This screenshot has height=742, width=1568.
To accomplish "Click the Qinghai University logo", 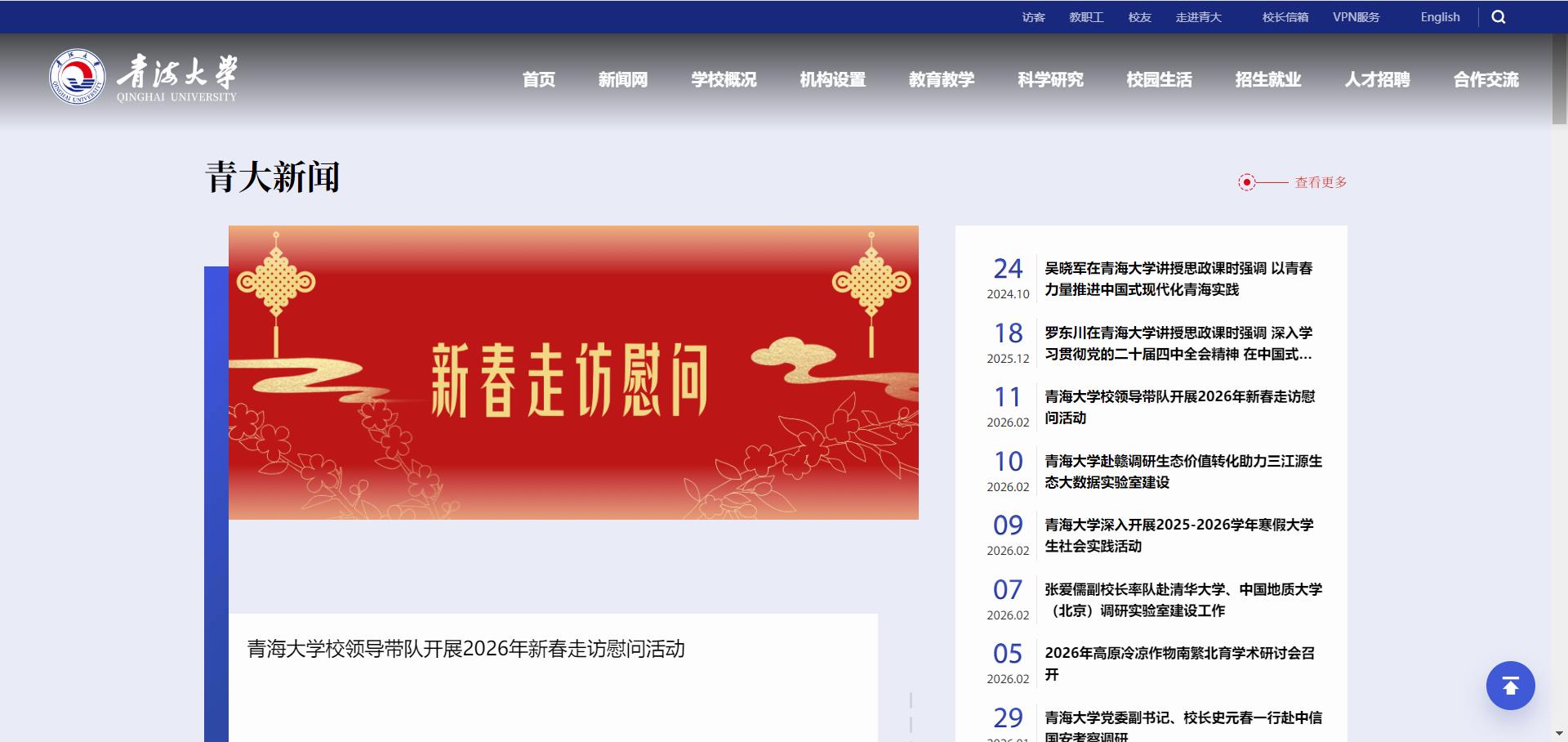I will [143, 79].
